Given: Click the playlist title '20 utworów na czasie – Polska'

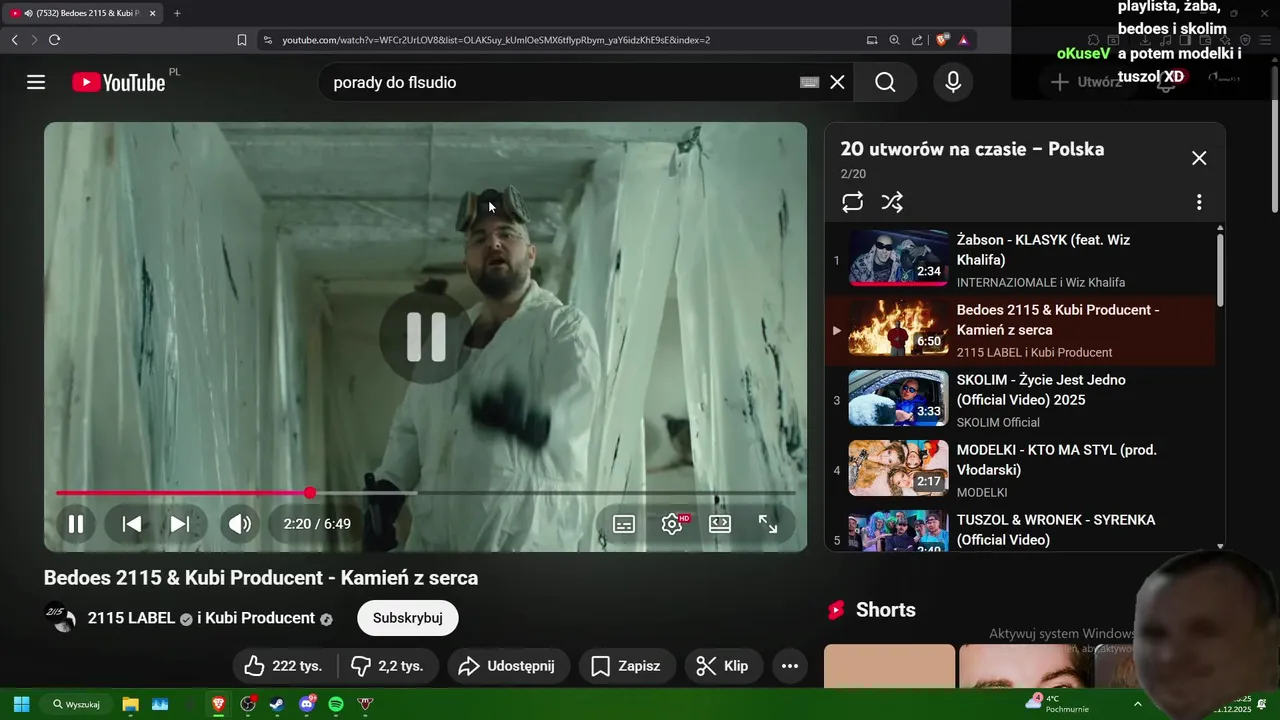Looking at the screenshot, I should coord(972,149).
